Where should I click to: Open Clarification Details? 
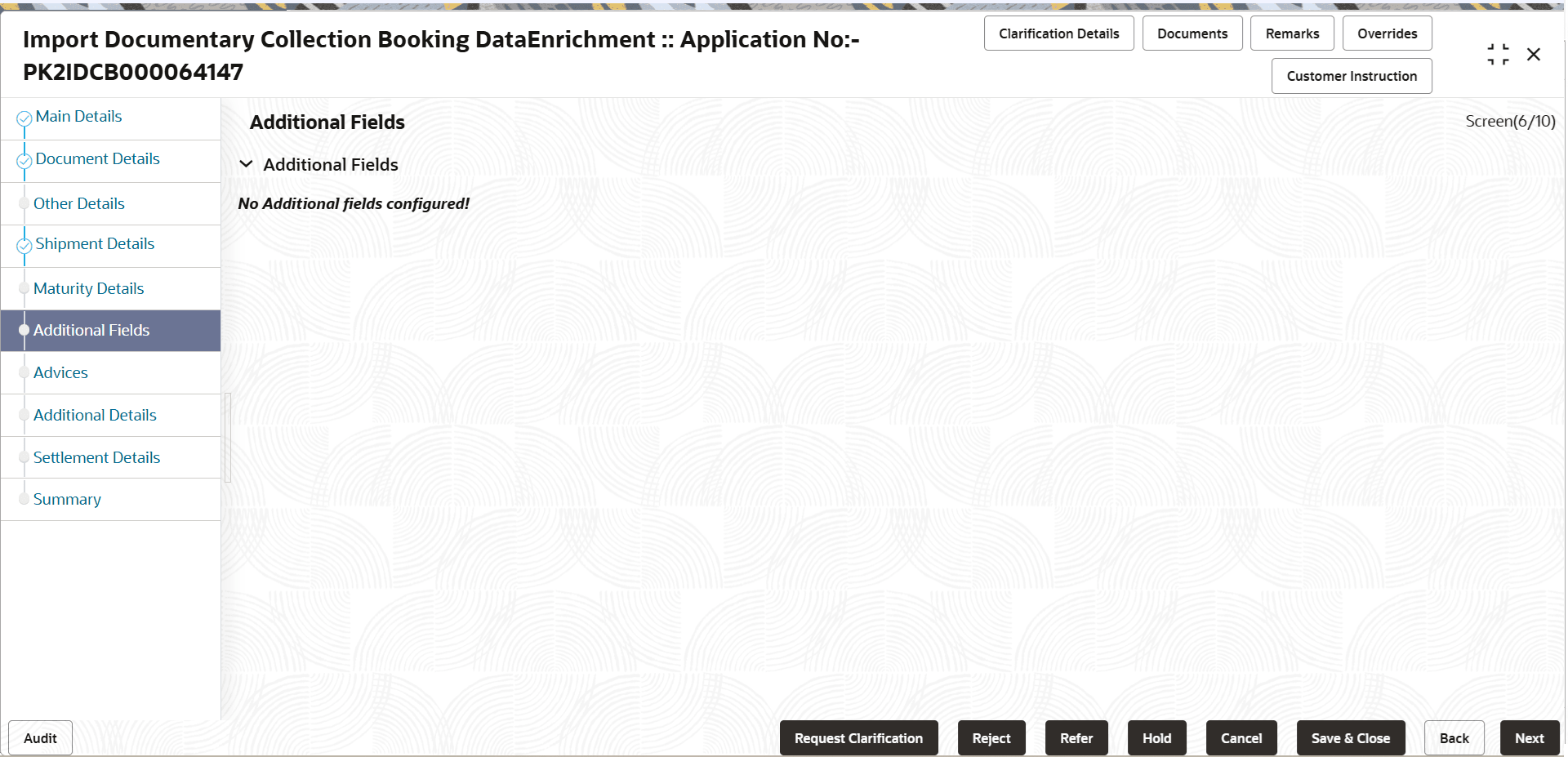1058,33
